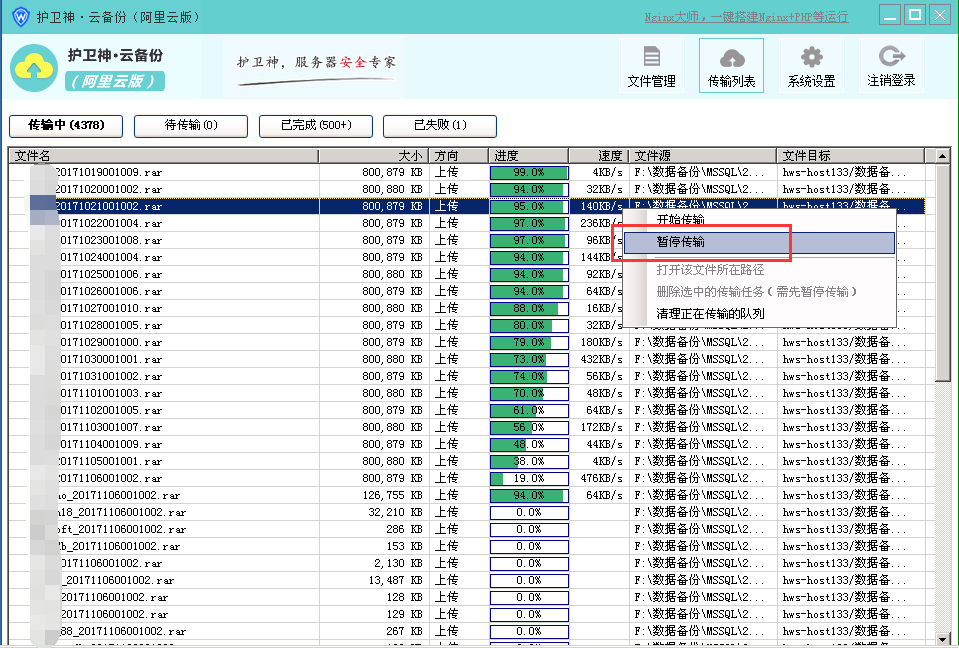Viewport: 959px width, 648px height.
Task: Click the scrollbar up arrow
Action: pos(942,156)
